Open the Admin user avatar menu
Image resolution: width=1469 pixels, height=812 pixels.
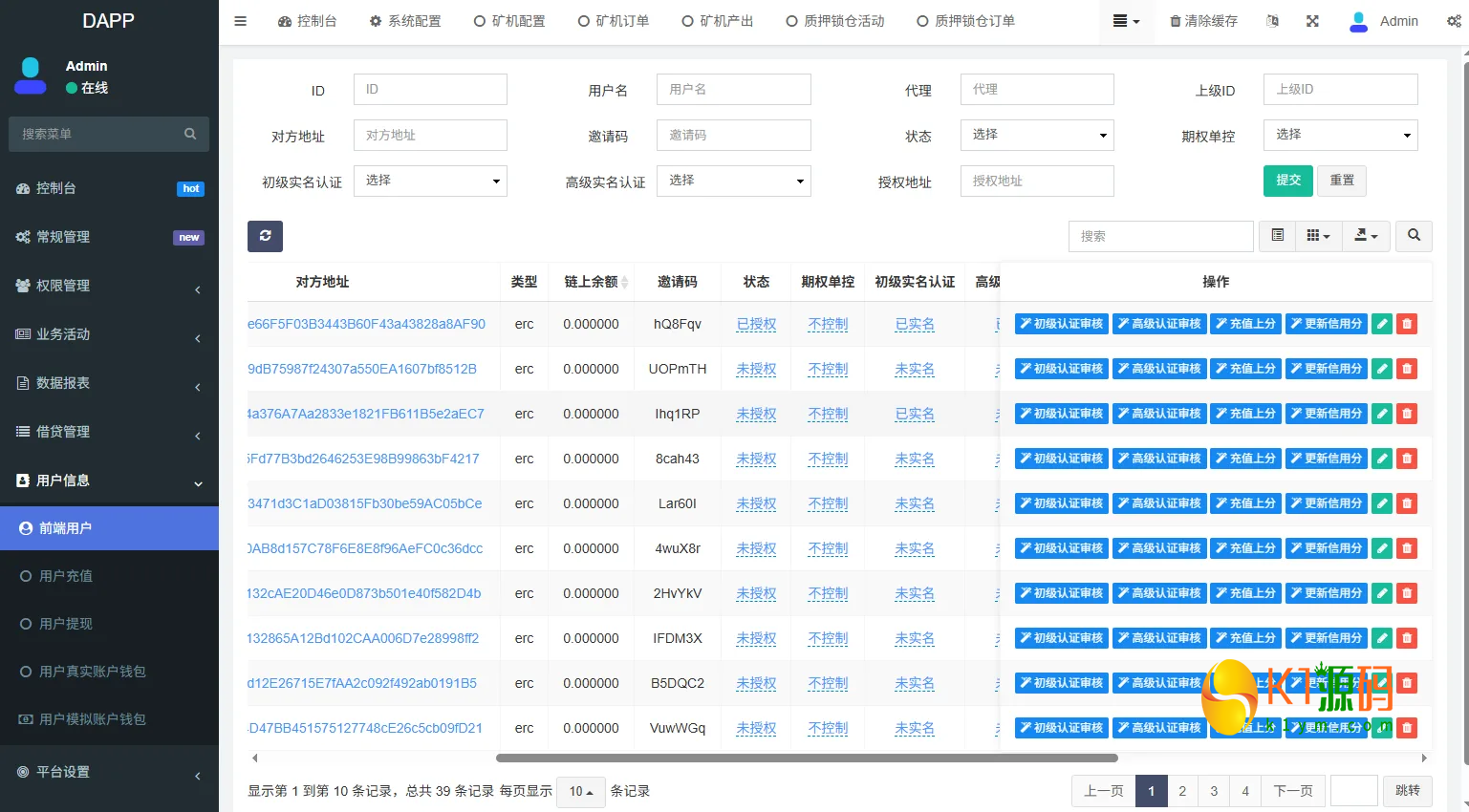tap(1383, 21)
